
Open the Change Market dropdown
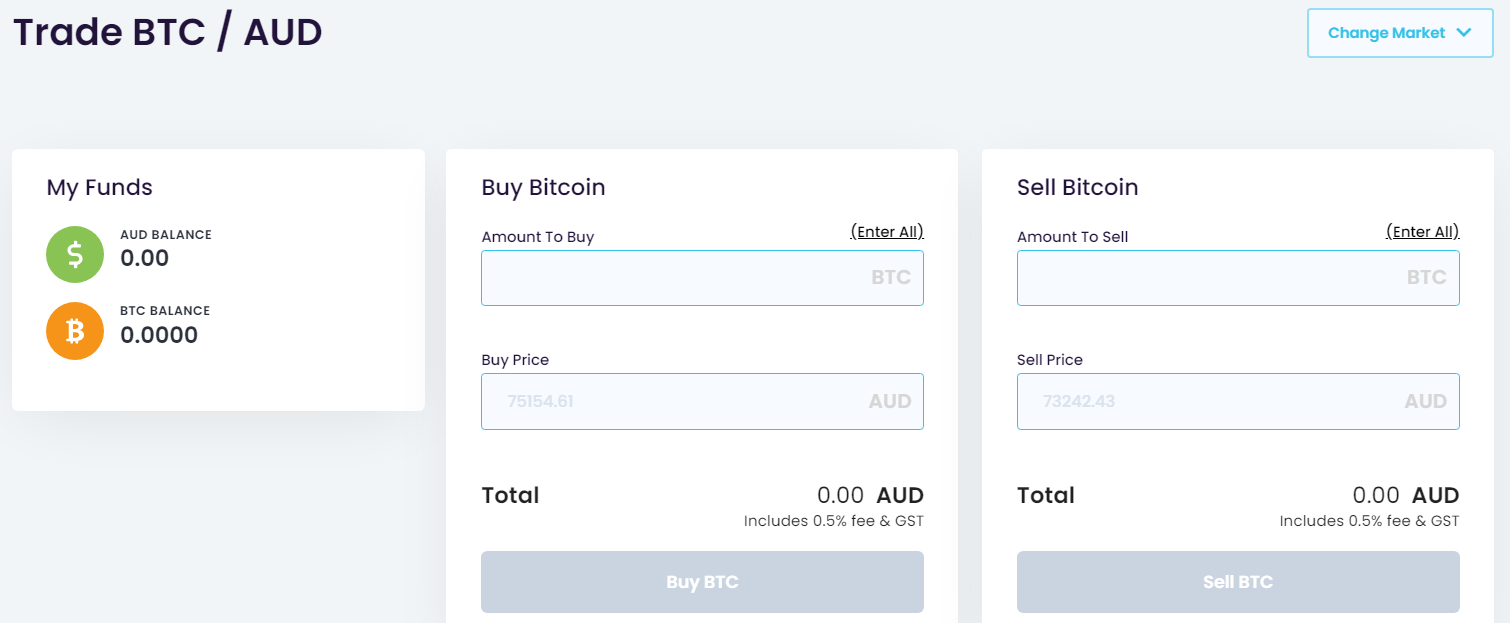[x=1400, y=33]
